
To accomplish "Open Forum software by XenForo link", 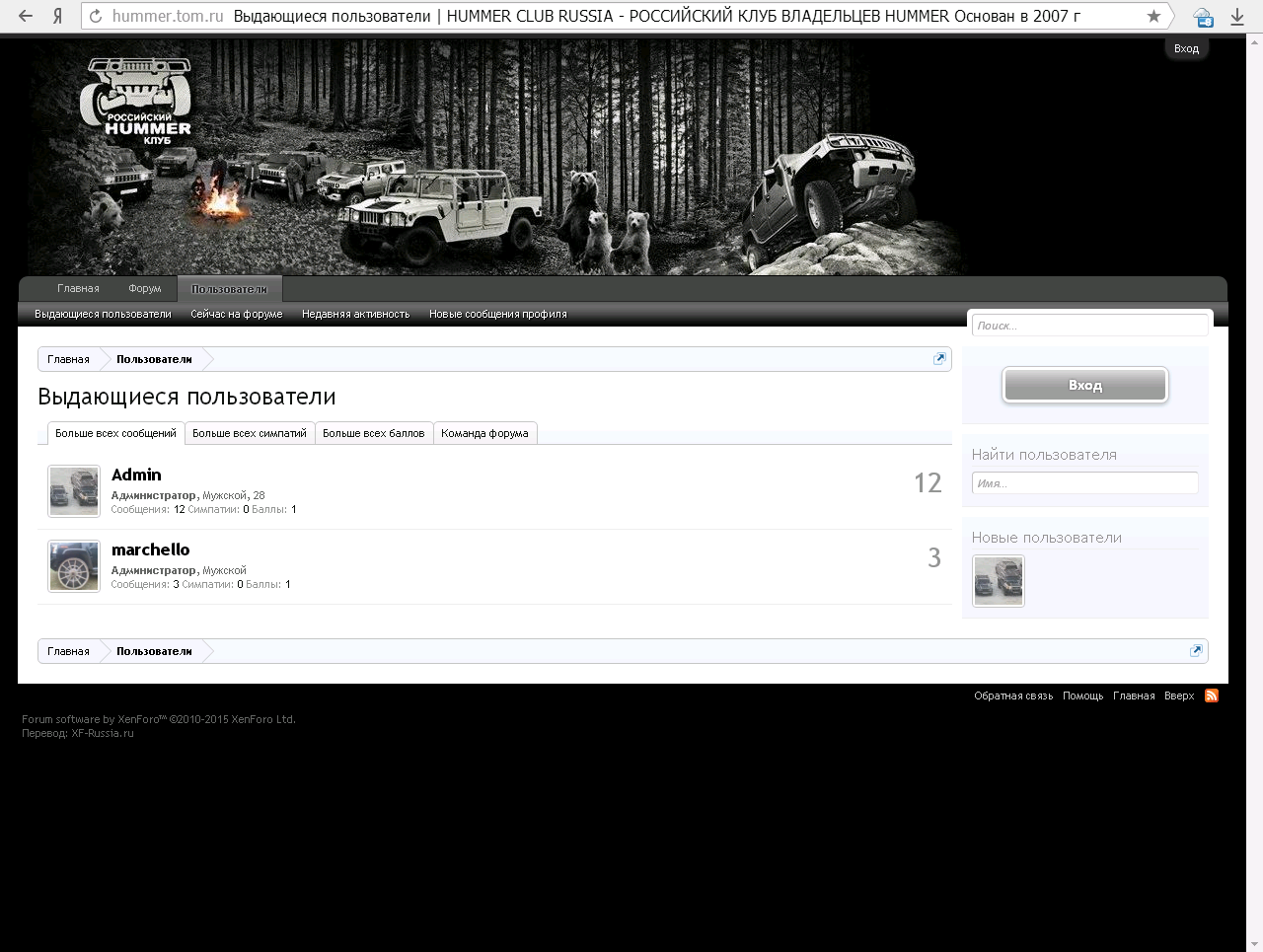I will click(x=159, y=719).
